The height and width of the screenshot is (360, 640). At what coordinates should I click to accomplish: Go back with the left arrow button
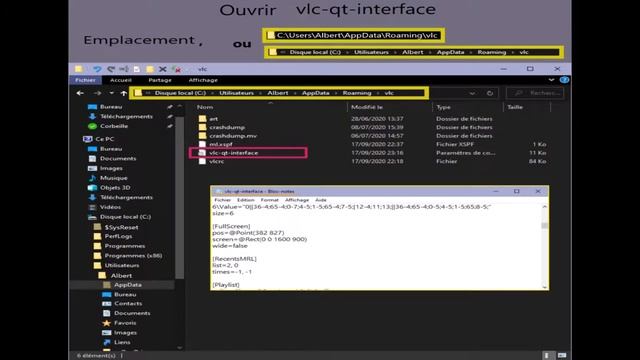tap(80, 93)
